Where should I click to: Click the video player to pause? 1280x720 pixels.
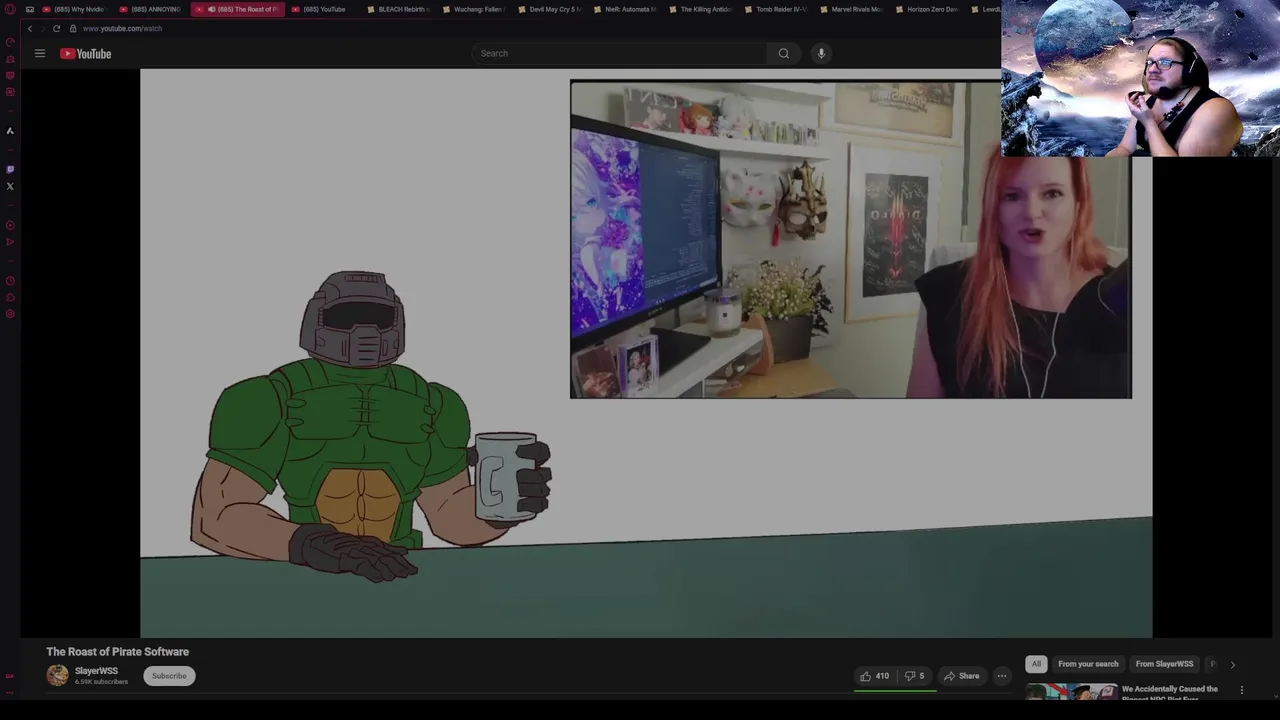(646, 353)
